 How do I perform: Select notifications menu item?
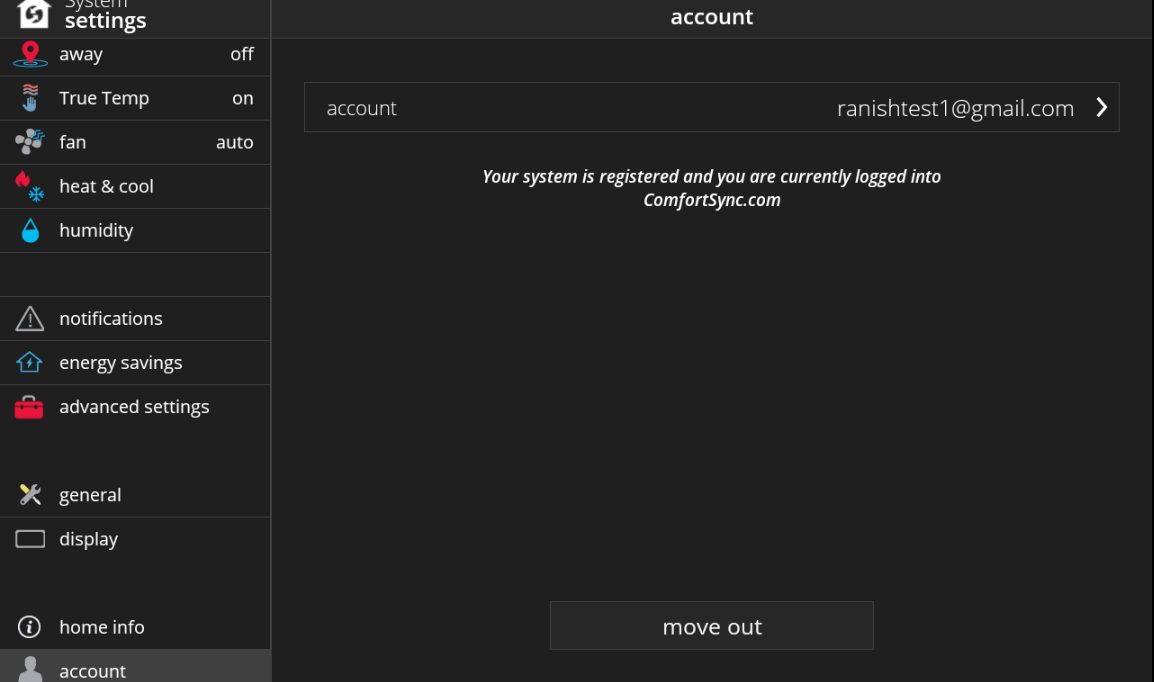135,319
